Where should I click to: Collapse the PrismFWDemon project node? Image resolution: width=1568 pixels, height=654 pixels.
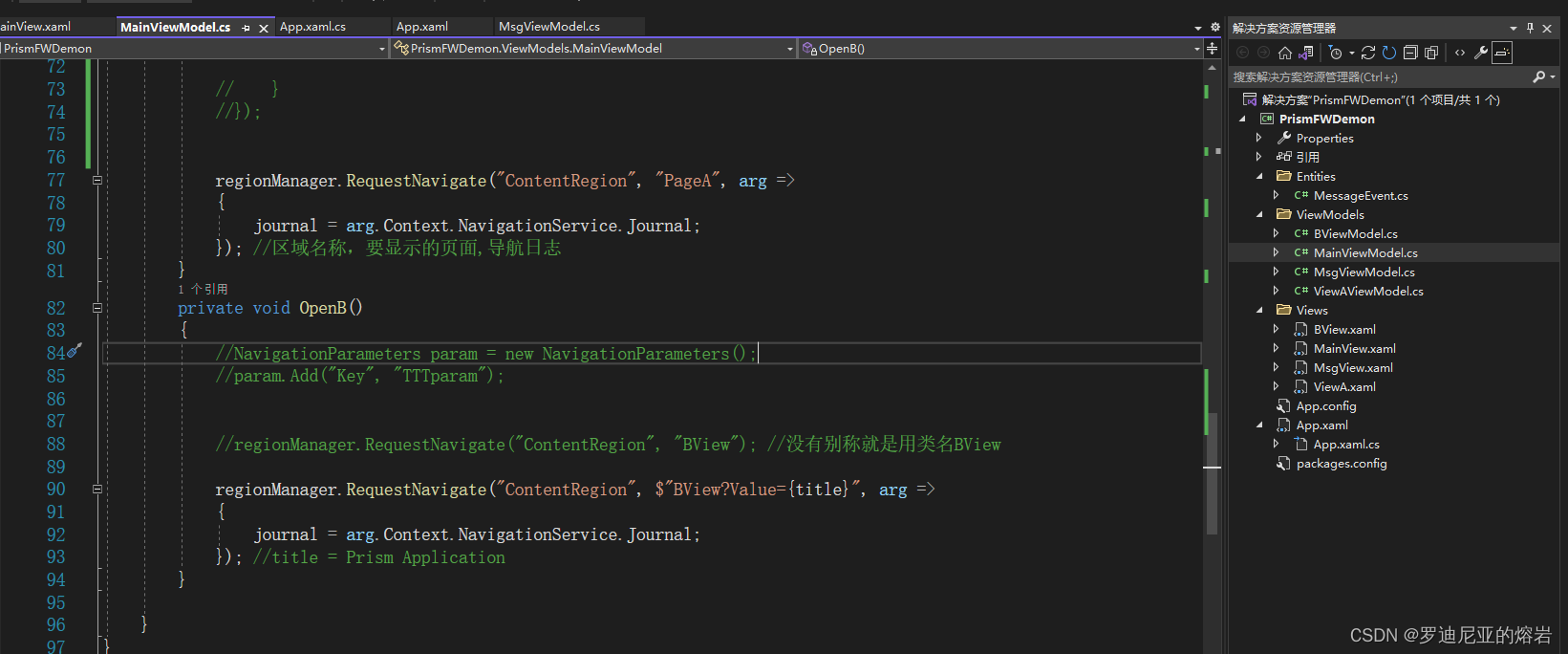[1242, 119]
